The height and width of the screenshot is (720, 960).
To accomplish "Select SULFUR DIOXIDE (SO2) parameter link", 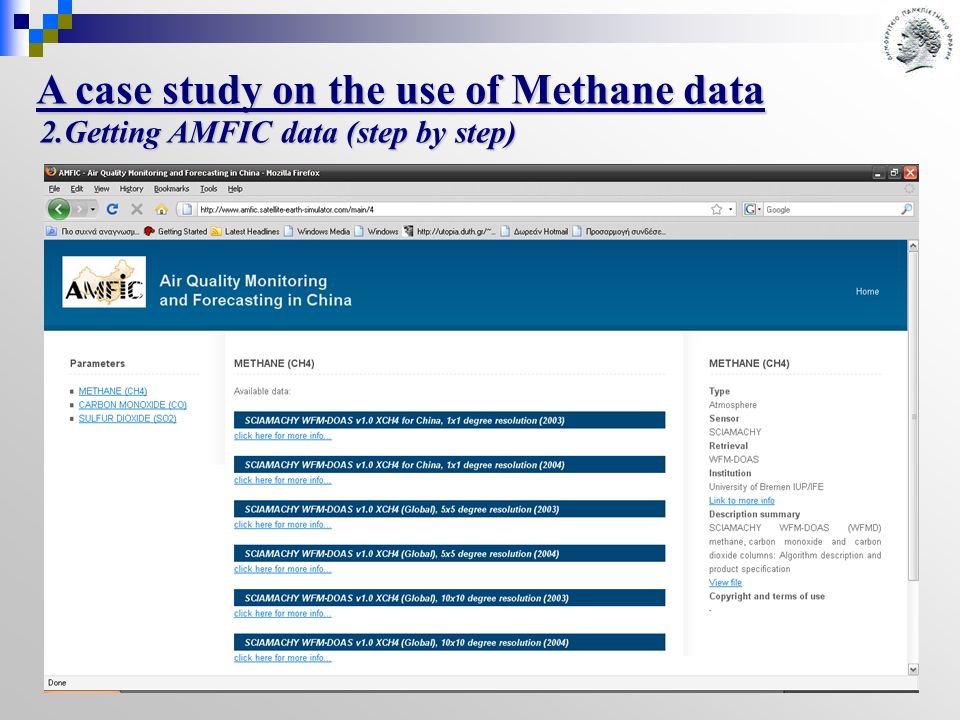I will pyautogui.click(x=127, y=418).
